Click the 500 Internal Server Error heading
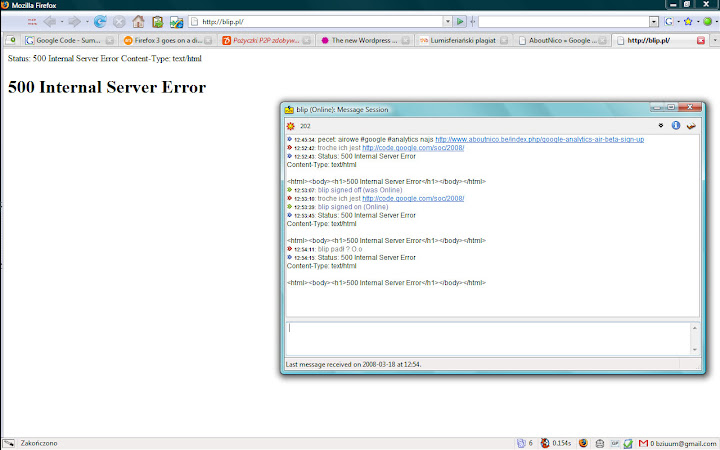Screen dimensions: 720x450 pyautogui.click(x=107, y=87)
